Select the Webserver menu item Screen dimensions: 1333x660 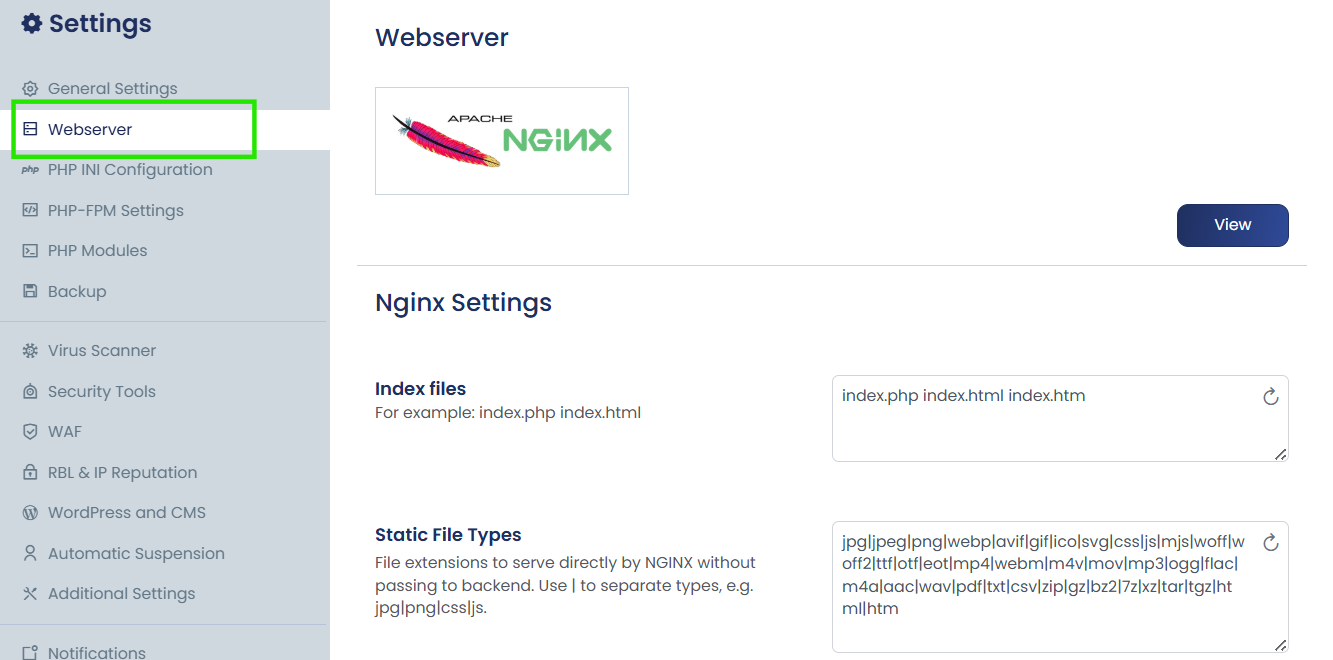point(165,130)
